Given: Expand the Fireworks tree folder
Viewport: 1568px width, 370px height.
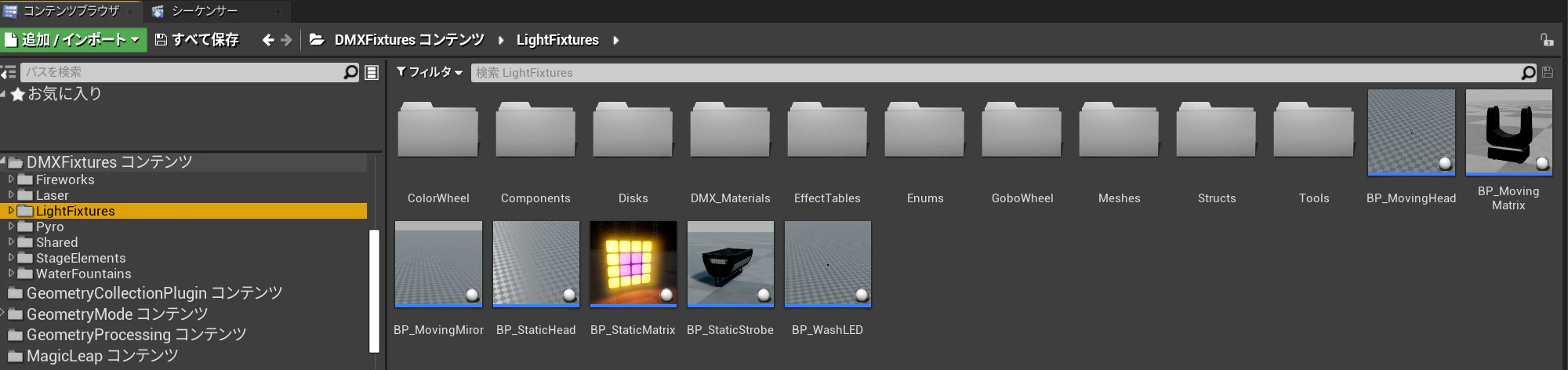Looking at the screenshot, I should tap(11, 180).
